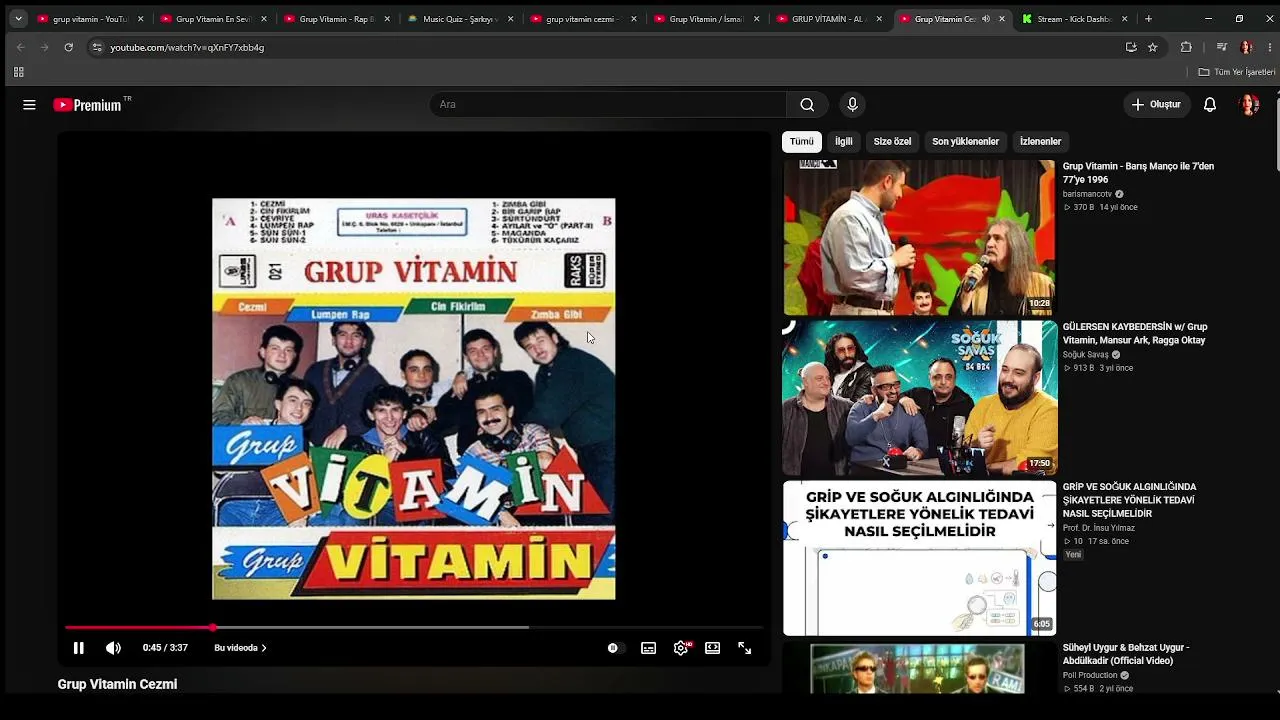Screen dimensions: 1280x720
Task: Select the 'Tümü' filter chip
Action: (802, 141)
